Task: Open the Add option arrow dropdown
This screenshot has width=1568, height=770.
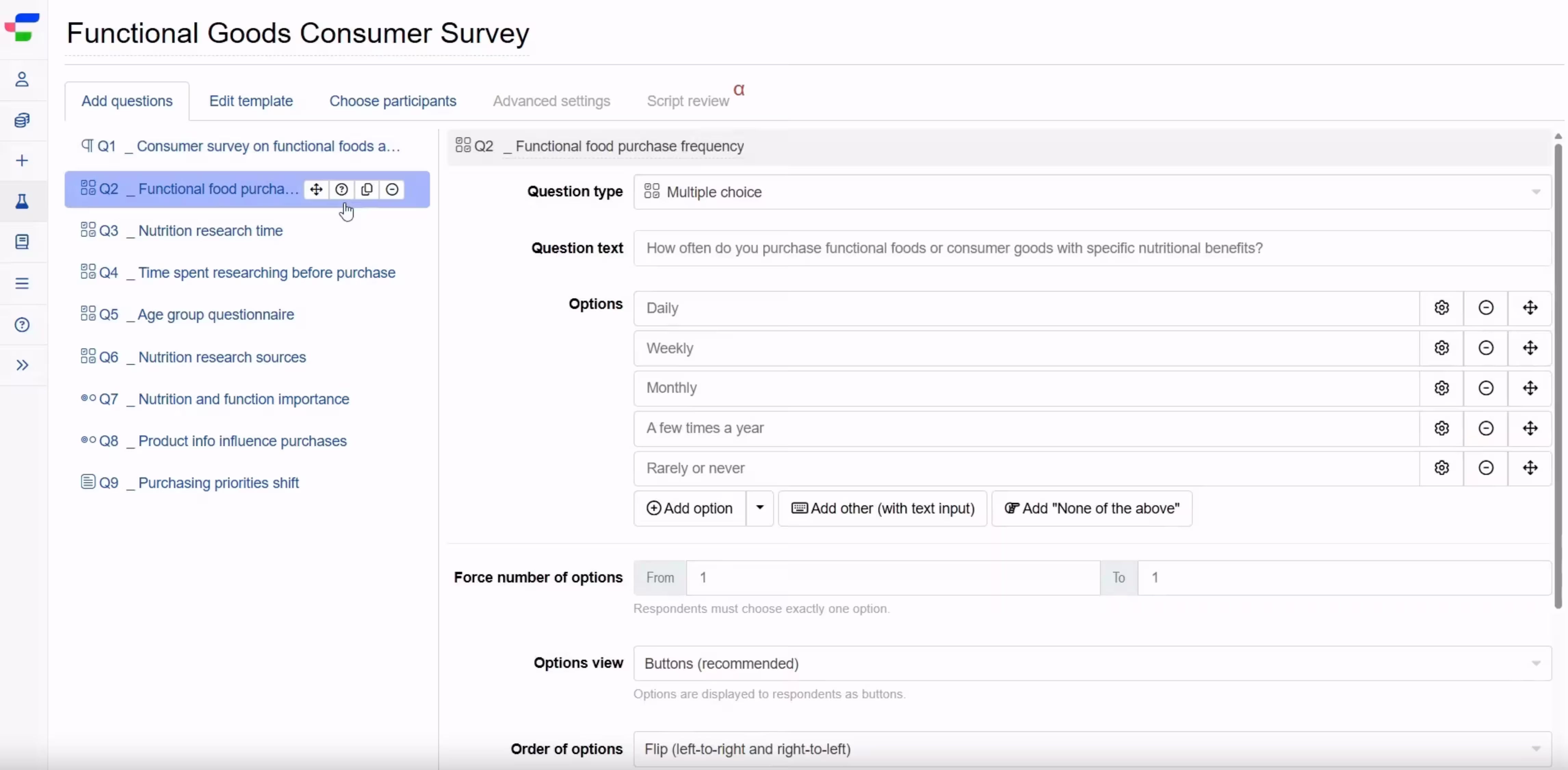Action: coord(760,508)
